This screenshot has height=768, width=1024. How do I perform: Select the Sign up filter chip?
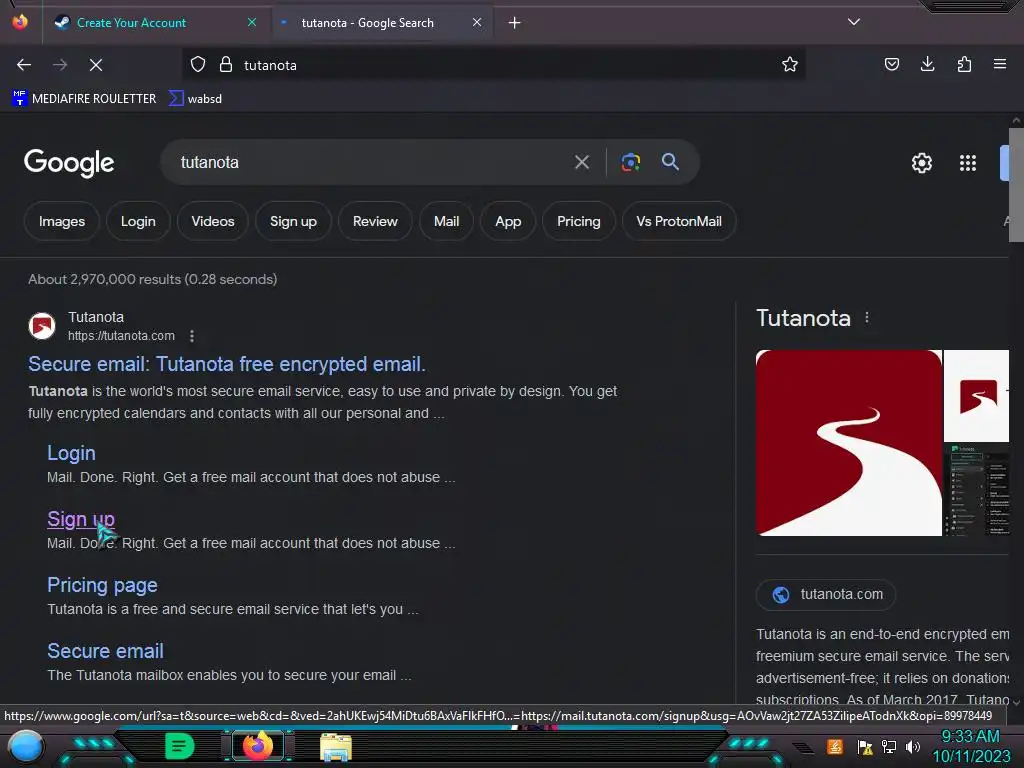click(293, 221)
